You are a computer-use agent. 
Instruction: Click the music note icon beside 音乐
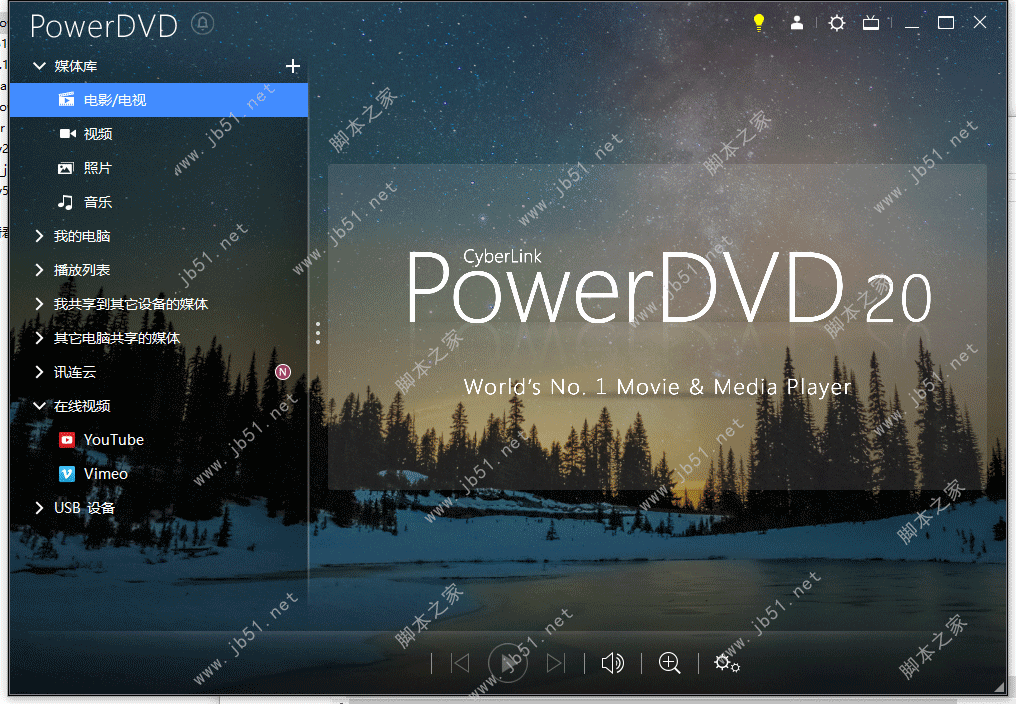click(x=65, y=202)
